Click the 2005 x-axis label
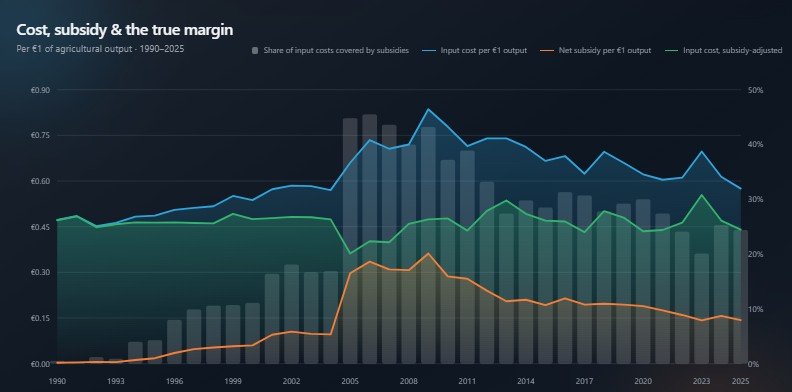792x392 pixels. [350, 381]
